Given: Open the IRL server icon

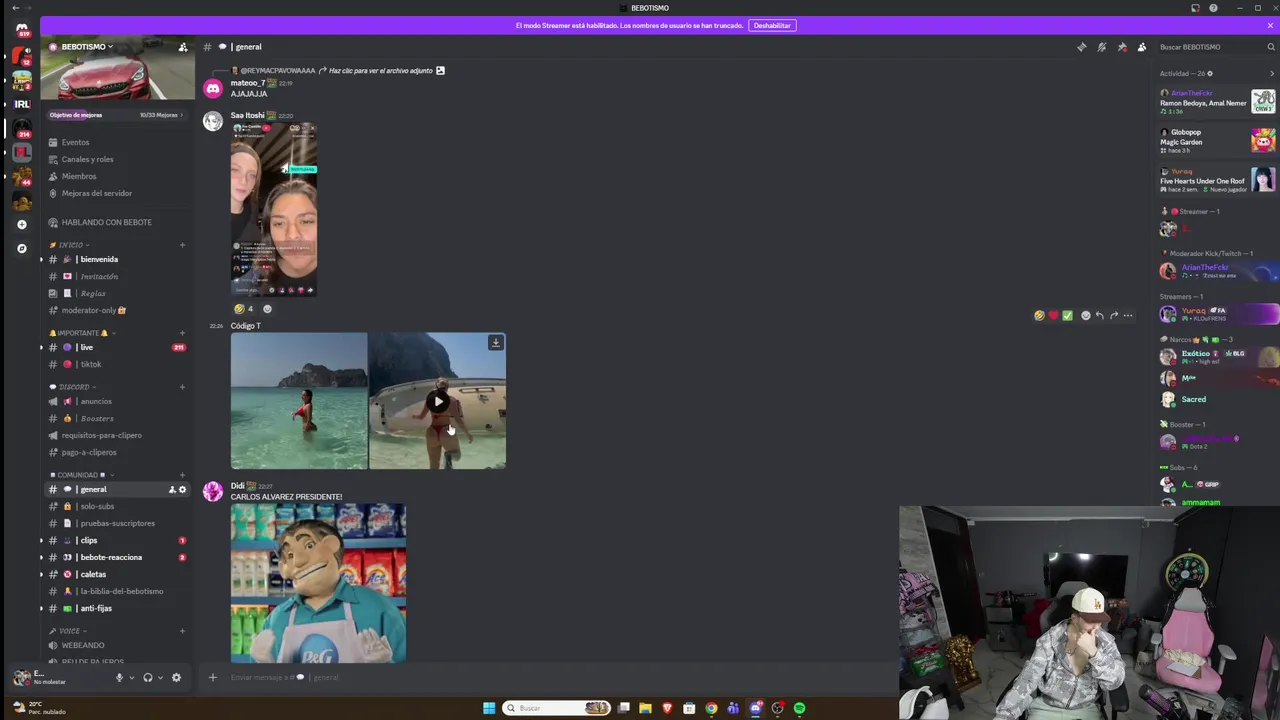Looking at the screenshot, I should [22, 104].
